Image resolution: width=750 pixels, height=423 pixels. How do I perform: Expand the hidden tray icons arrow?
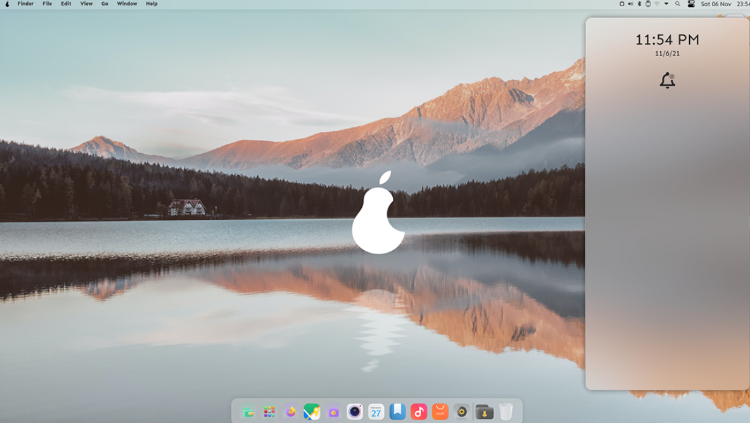[x=666, y=4]
